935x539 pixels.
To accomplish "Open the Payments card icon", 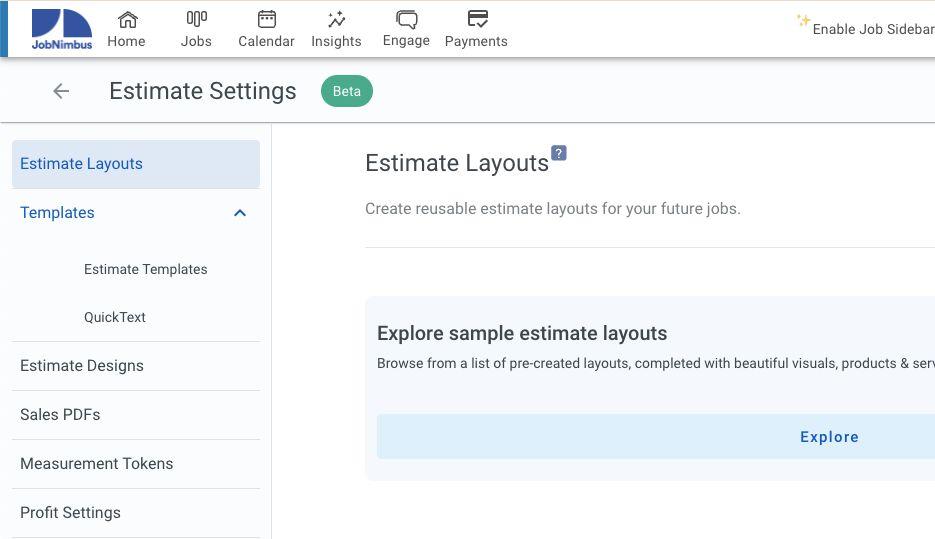I will [x=476, y=20].
